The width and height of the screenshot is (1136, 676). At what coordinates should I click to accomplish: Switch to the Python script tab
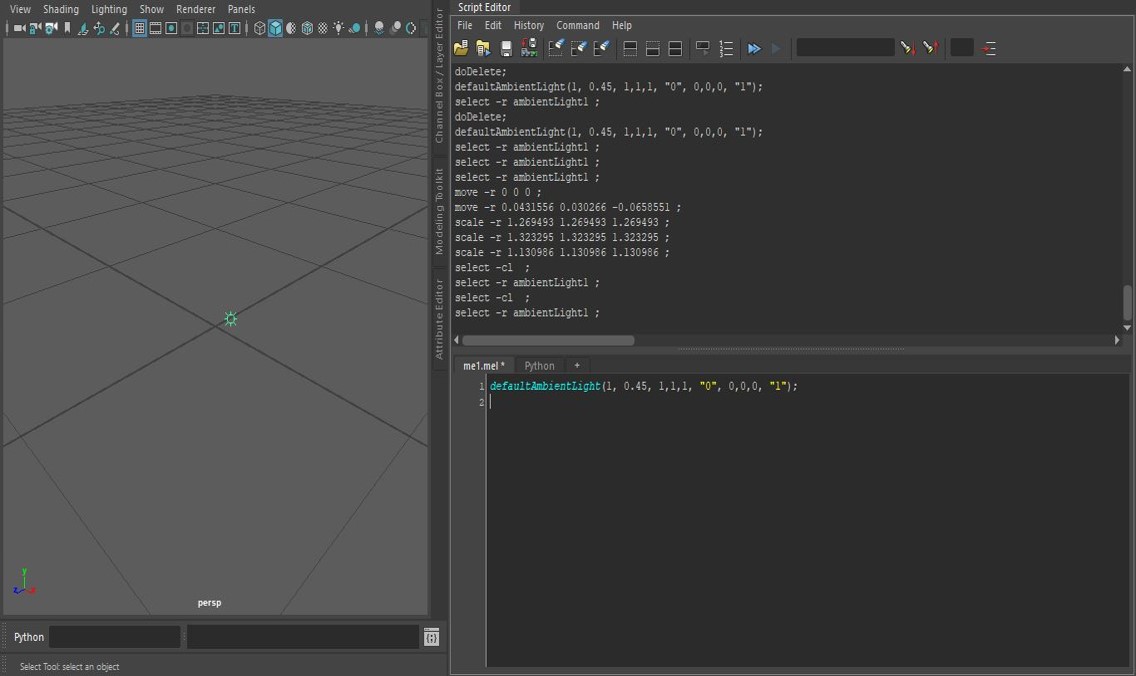[539, 366]
